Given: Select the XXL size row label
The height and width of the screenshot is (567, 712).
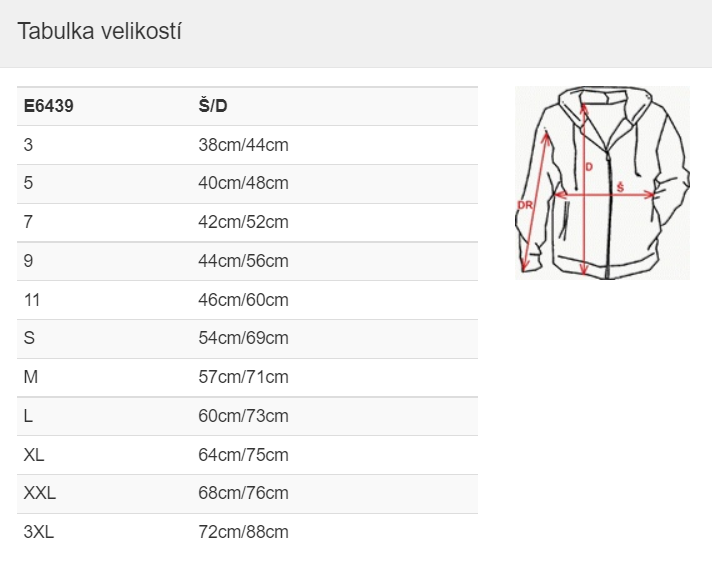Looking at the screenshot, I should click(x=40, y=493).
